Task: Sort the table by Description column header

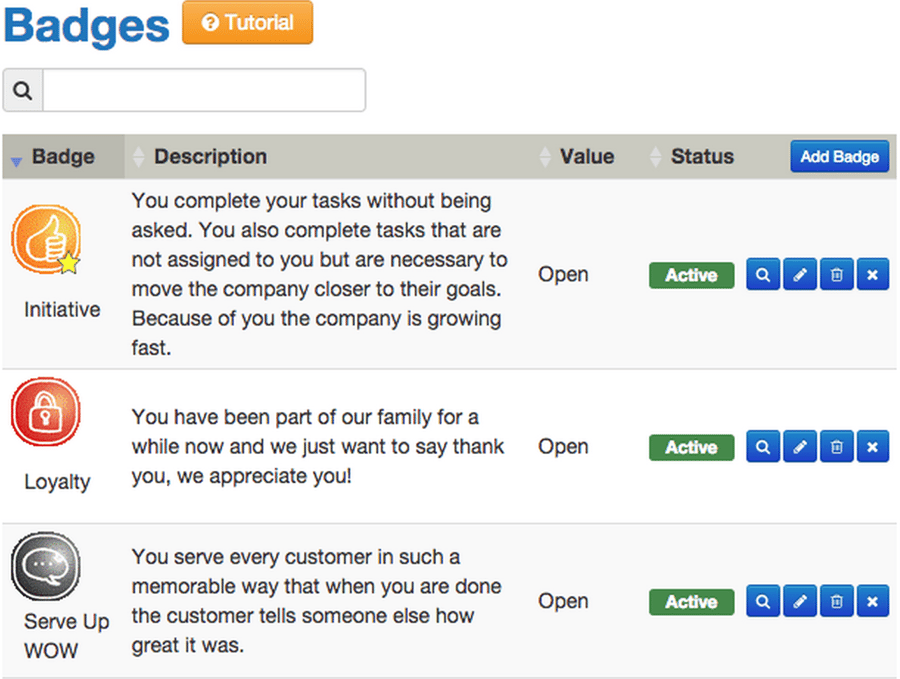Action: tap(210, 157)
